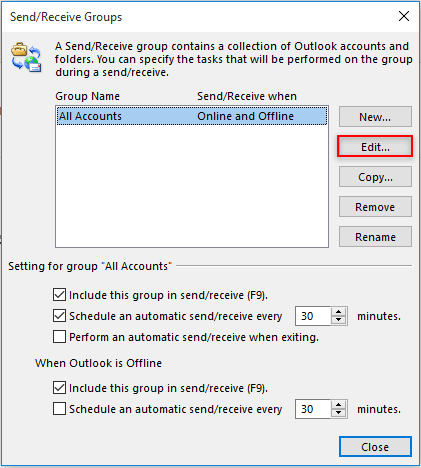Select the All Accounts group row
421x468 pixels.
(192, 116)
